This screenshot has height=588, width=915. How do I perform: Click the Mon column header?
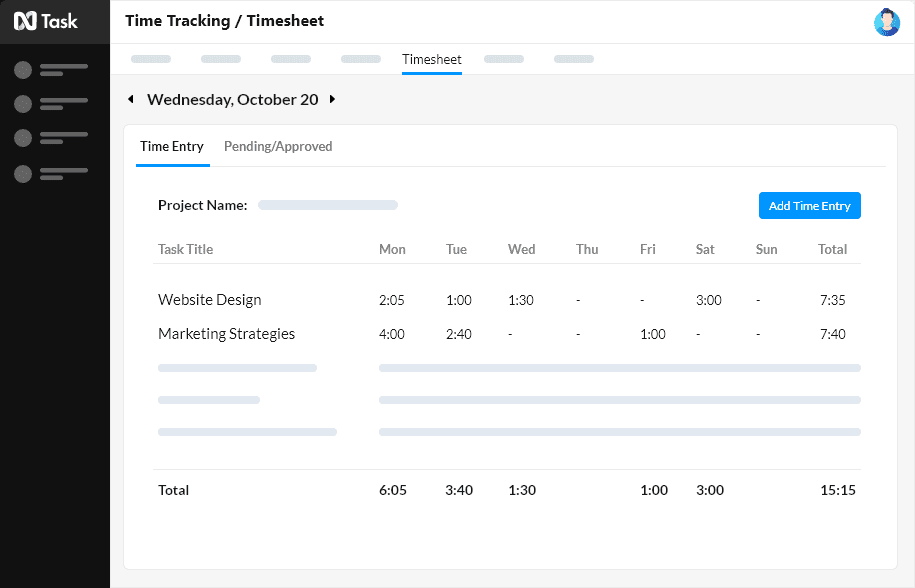pos(392,249)
